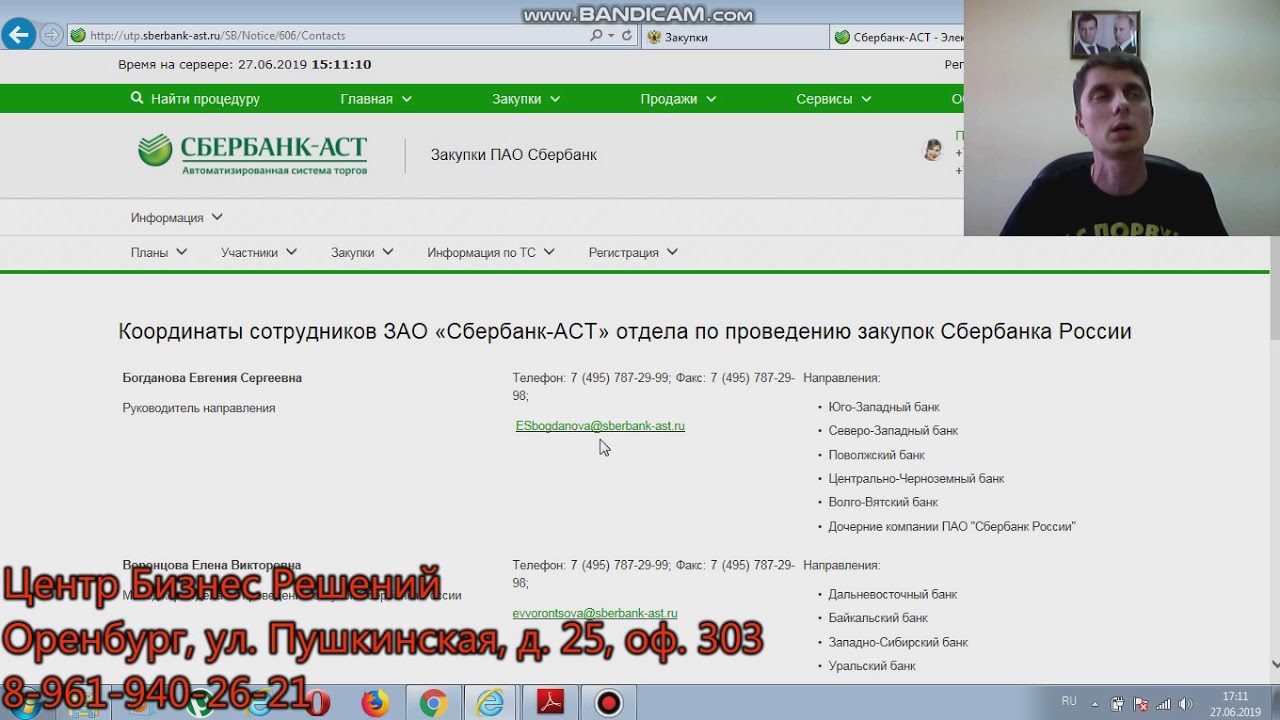Open the Главная menu
The width and height of the screenshot is (1280, 720).
[376, 99]
